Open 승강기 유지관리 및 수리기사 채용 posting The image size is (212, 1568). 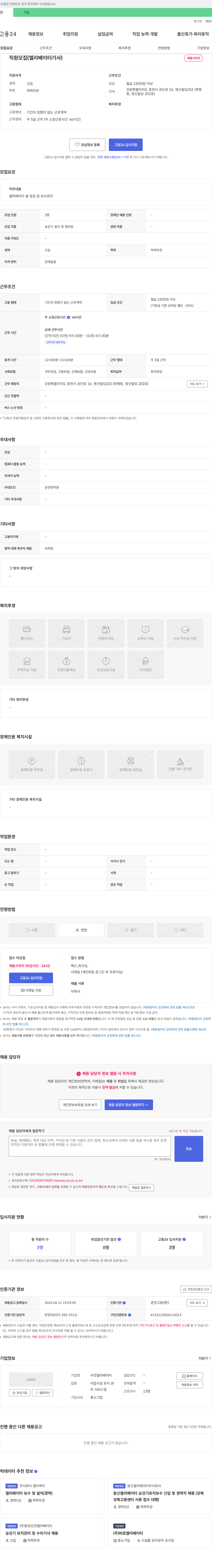pos(32,1533)
